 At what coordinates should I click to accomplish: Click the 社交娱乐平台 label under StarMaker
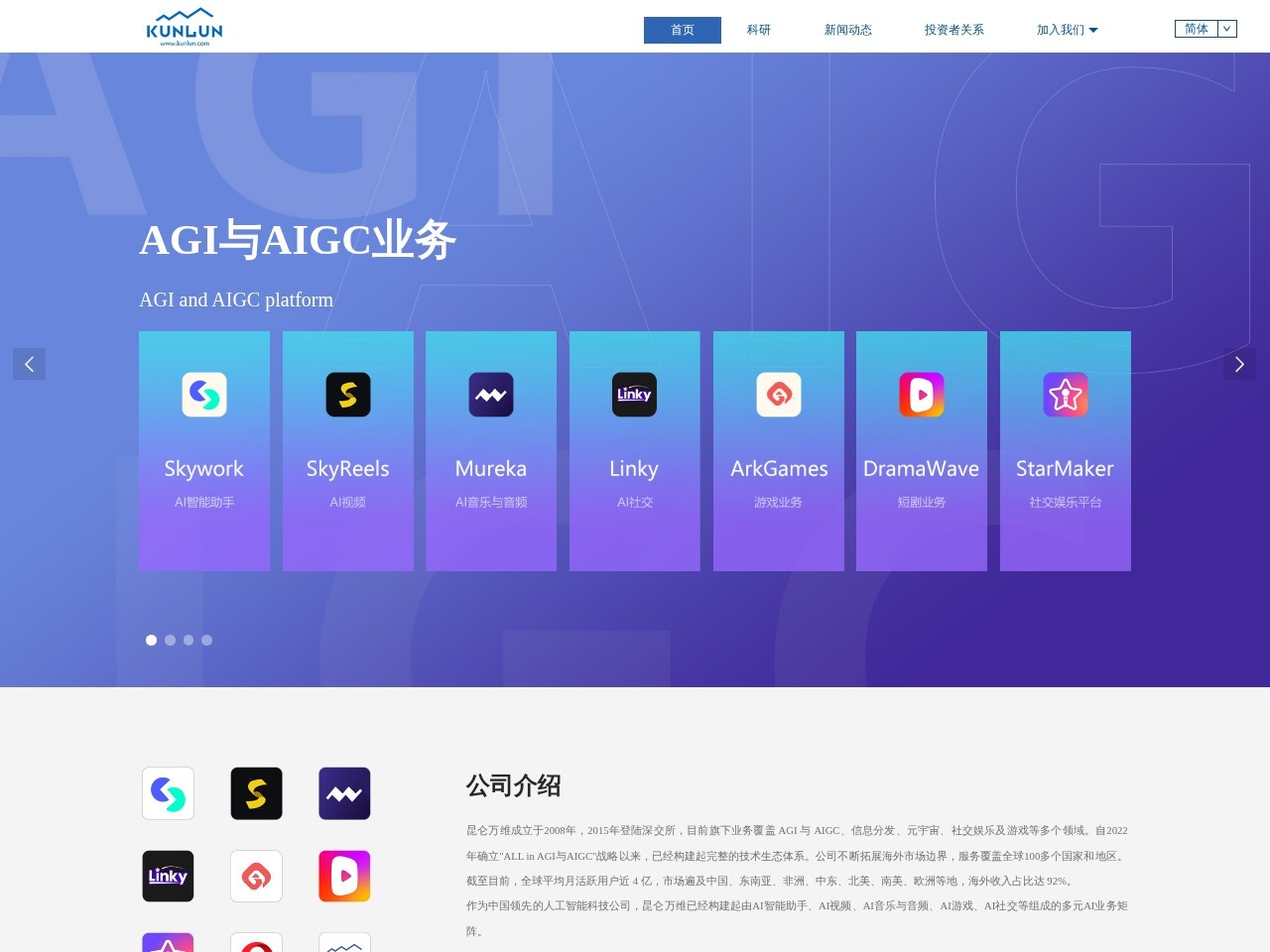(x=1066, y=503)
